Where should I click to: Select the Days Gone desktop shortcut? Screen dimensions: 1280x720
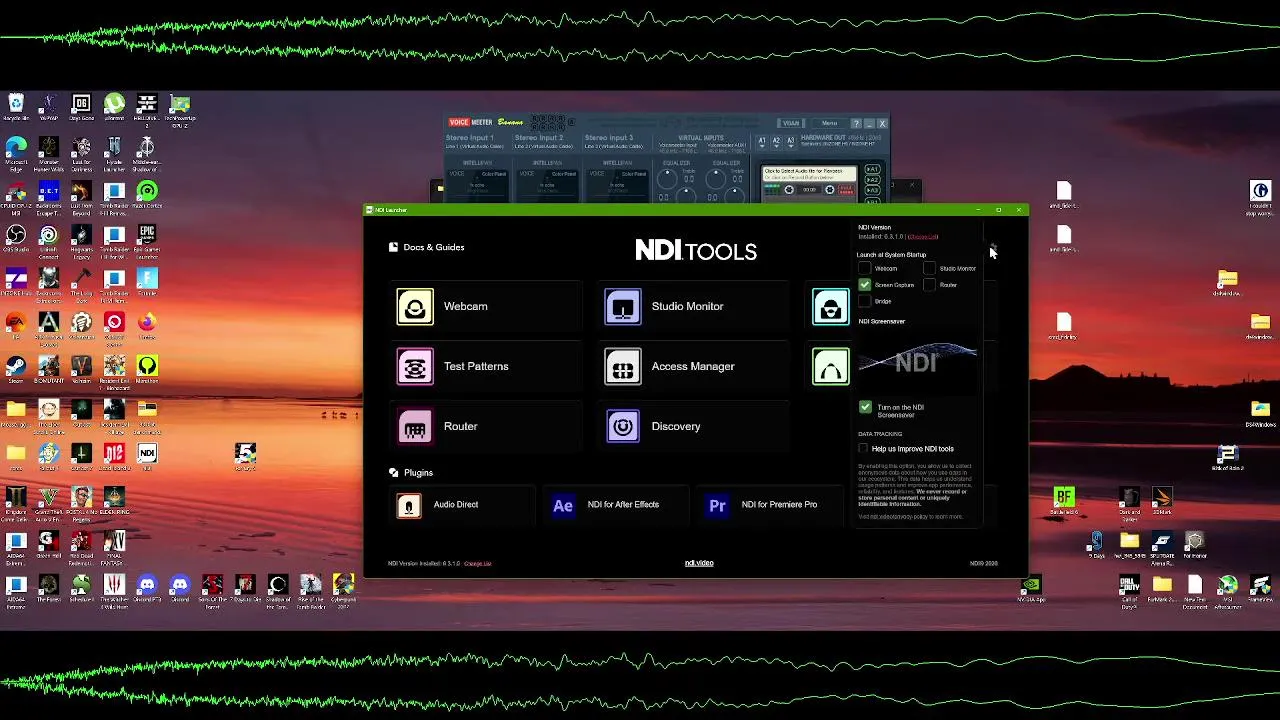click(x=81, y=108)
